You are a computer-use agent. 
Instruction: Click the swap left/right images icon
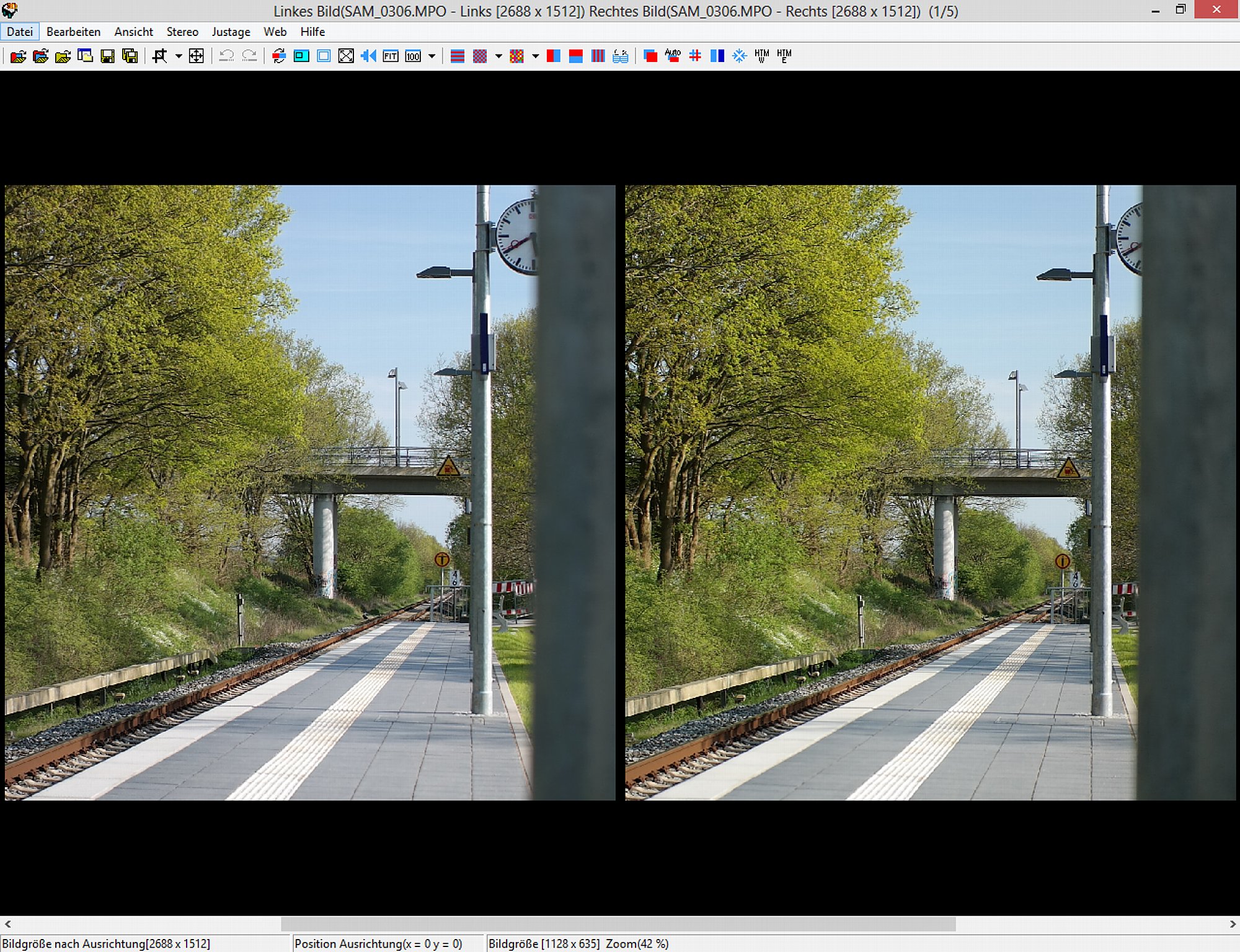279,56
